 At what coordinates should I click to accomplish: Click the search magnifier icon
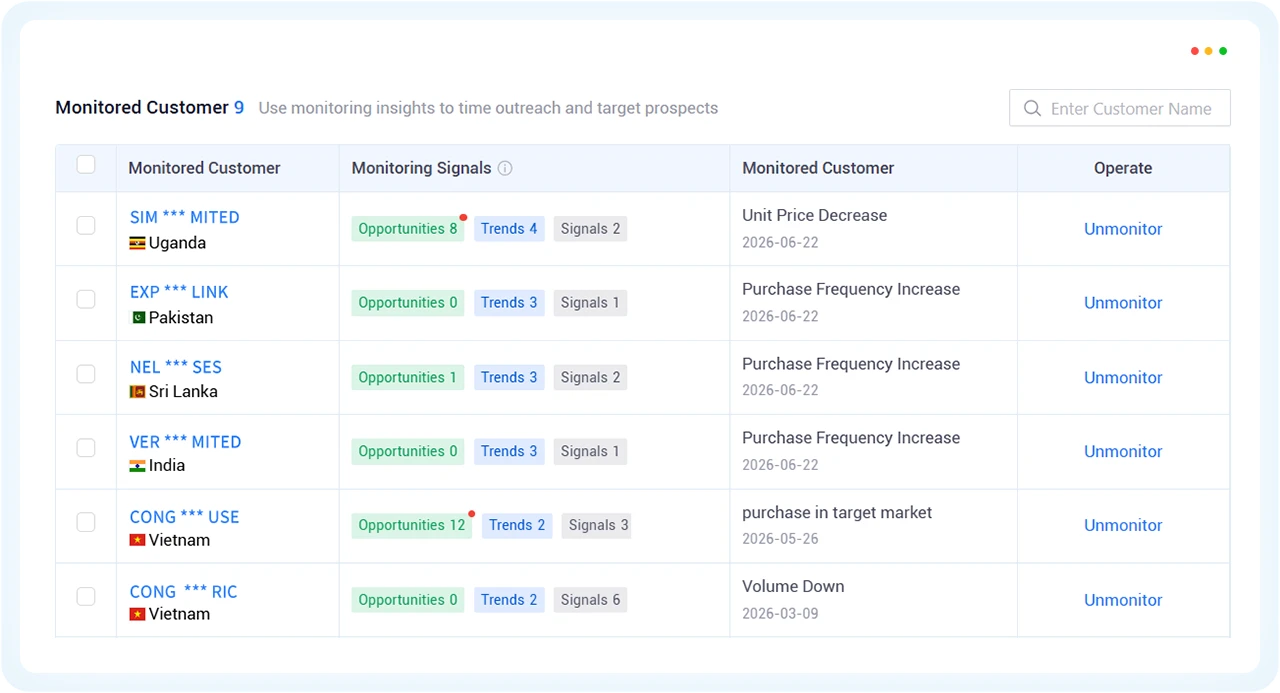[1032, 108]
